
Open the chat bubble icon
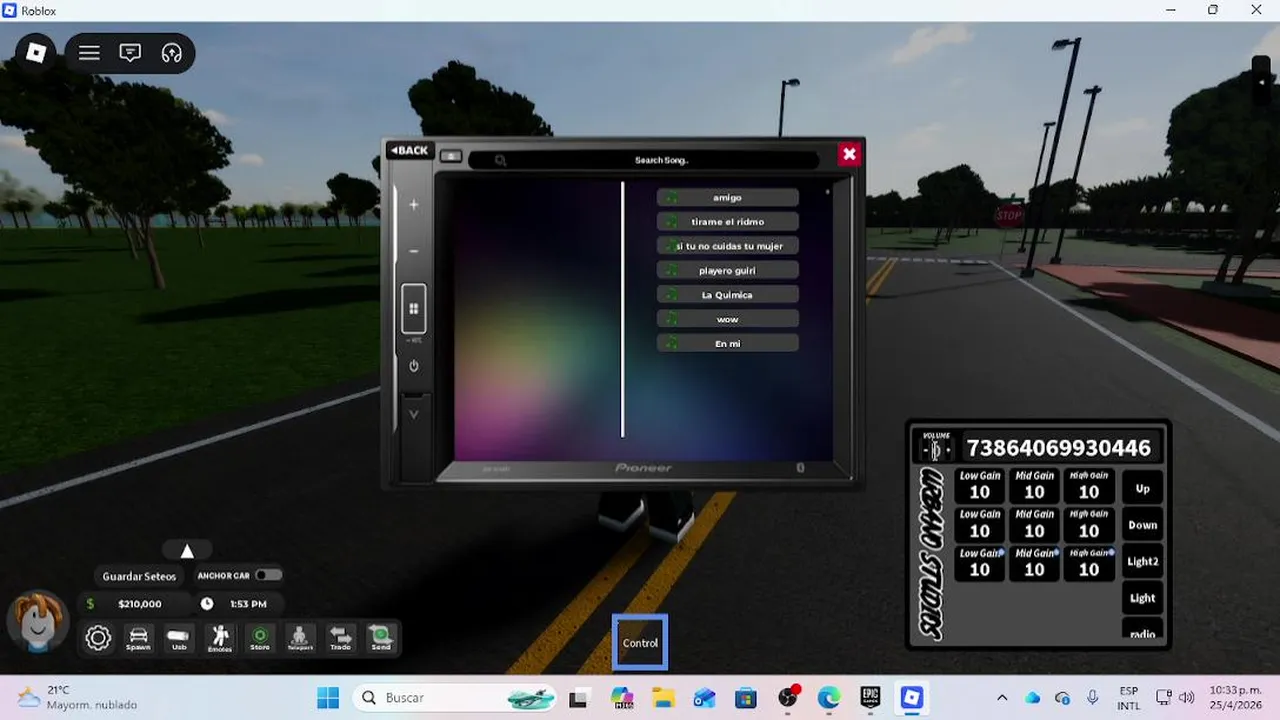130,53
